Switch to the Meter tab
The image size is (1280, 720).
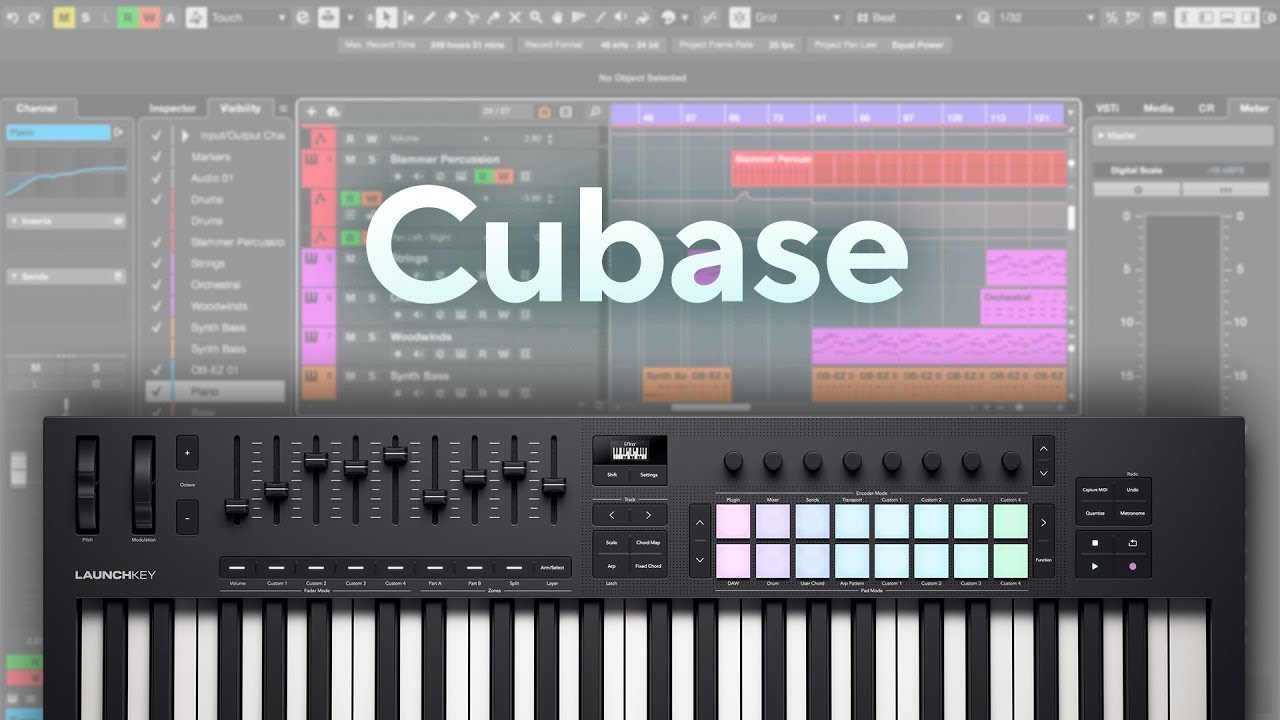point(1253,108)
